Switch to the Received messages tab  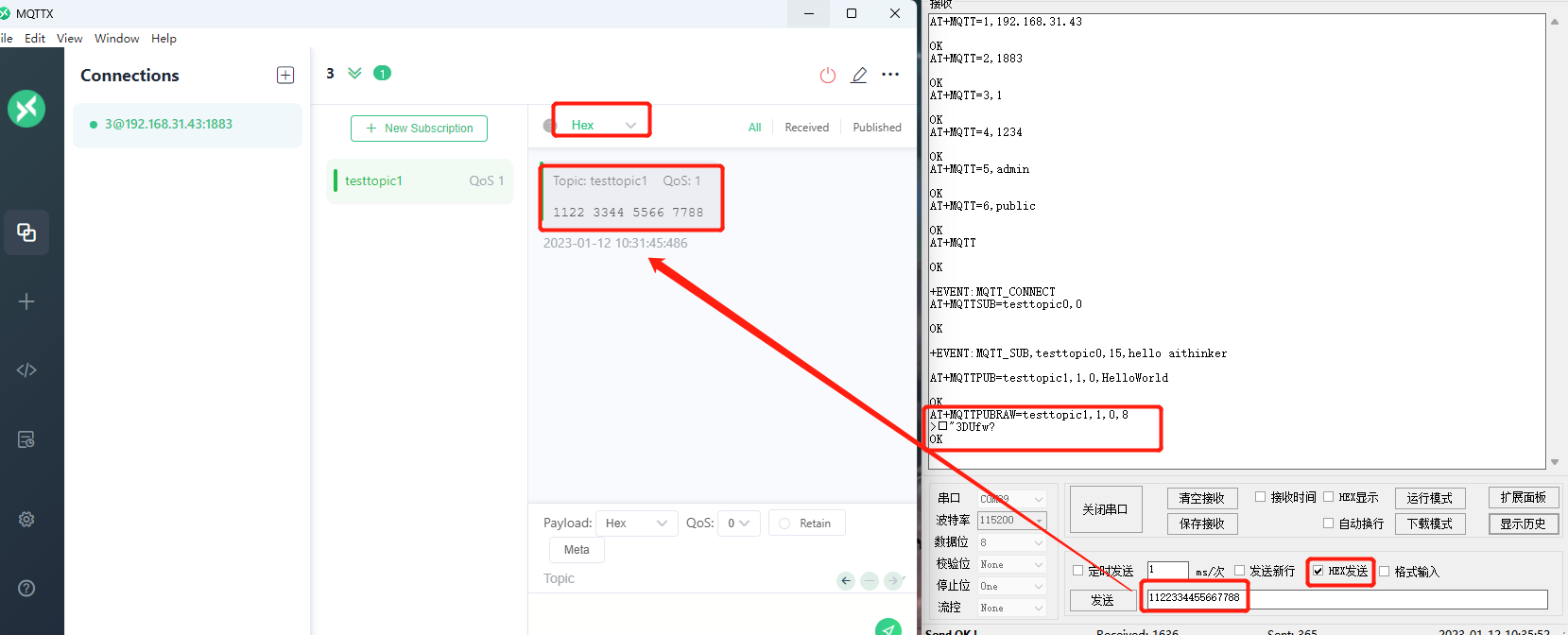(x=806, y=128)
